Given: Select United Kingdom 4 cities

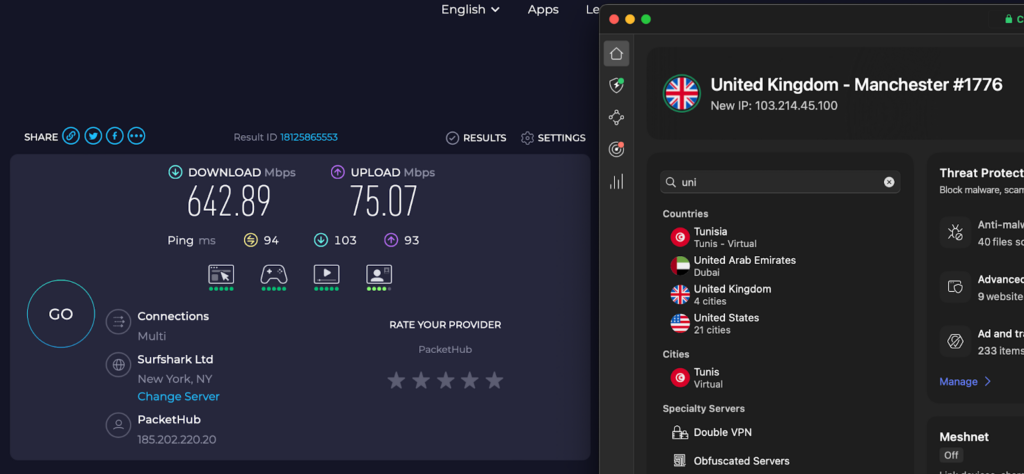Looking at the screenshot, I should click(720, 294).
